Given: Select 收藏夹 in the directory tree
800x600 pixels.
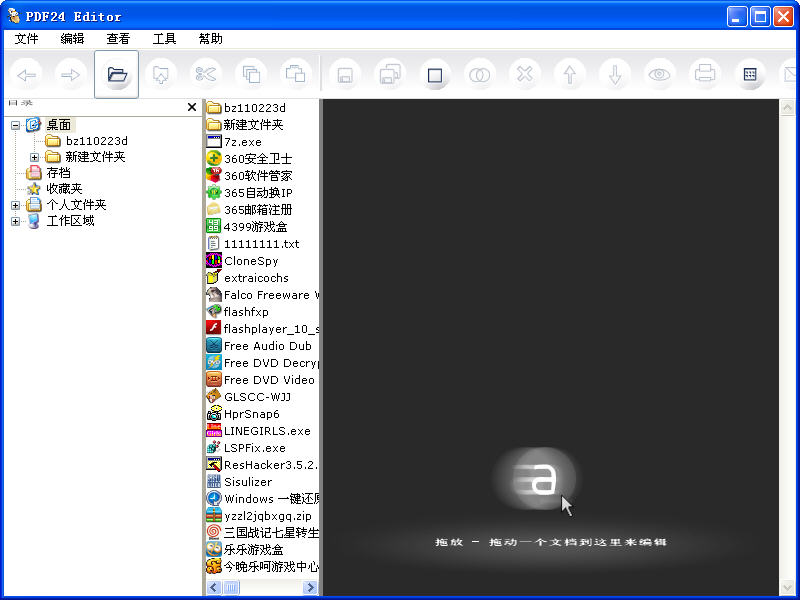Looking at the screenshot, I should pyautogui.click(x=64, y=189).
